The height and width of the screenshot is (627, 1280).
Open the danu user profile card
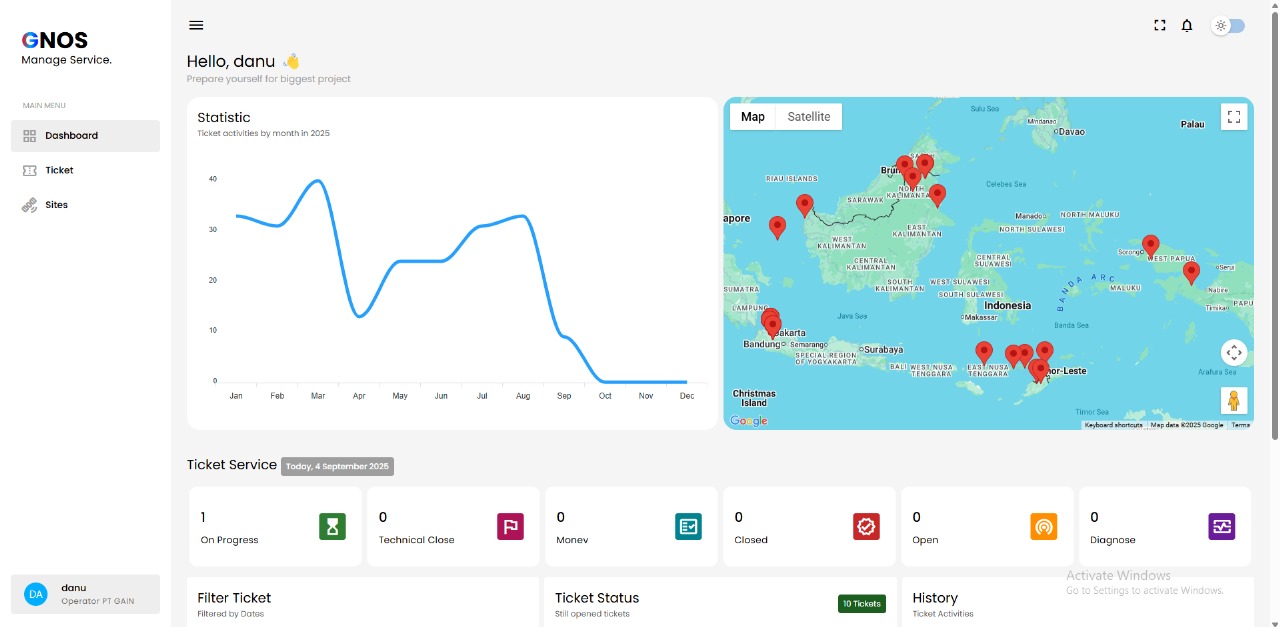click(85, 594)
